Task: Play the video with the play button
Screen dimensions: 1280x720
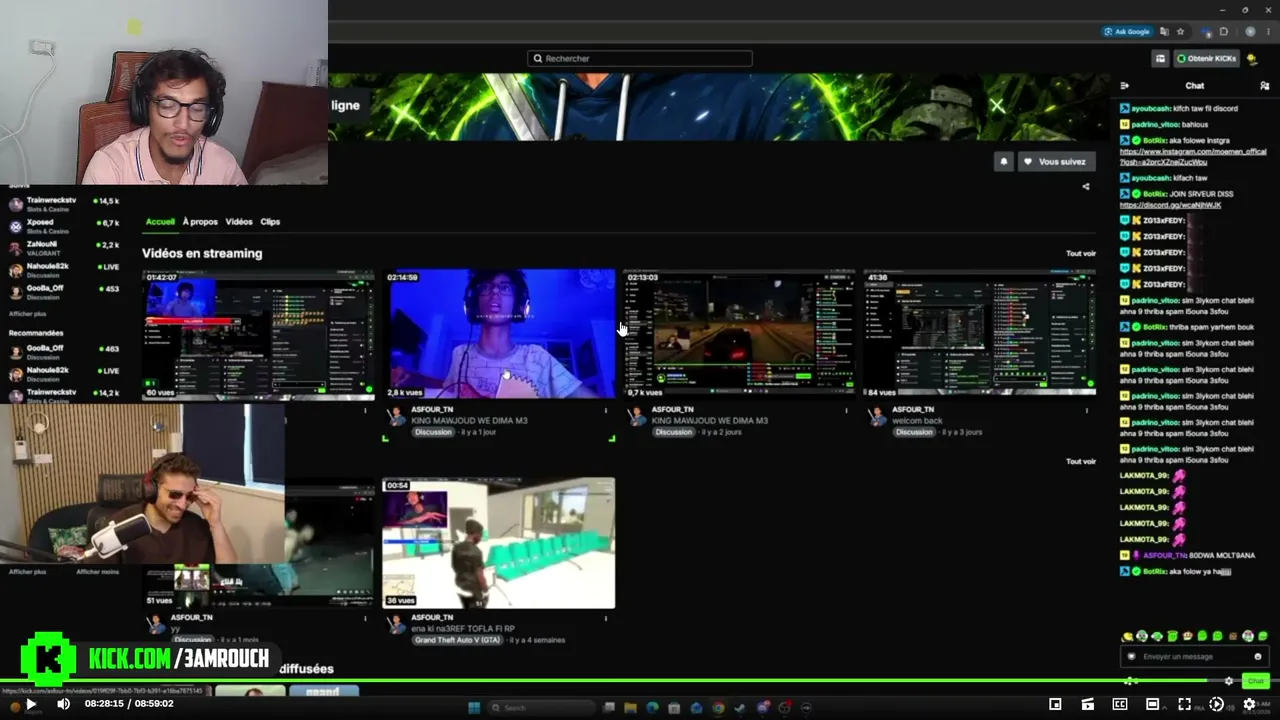Action: coord(31,704)
